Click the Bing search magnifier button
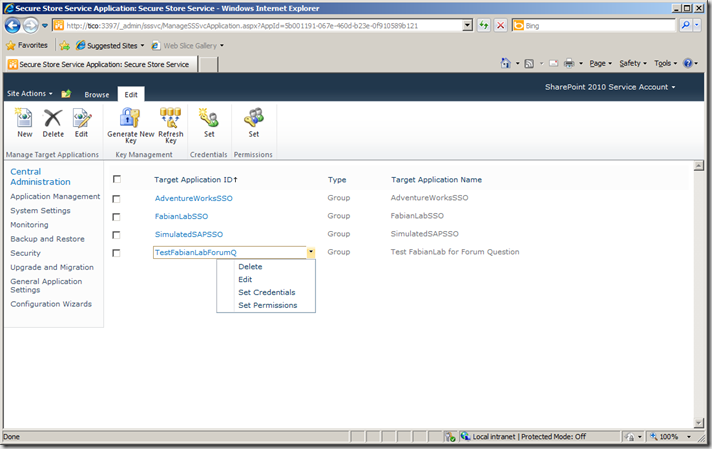The image size is (712, 449). (x=685, y=25)
